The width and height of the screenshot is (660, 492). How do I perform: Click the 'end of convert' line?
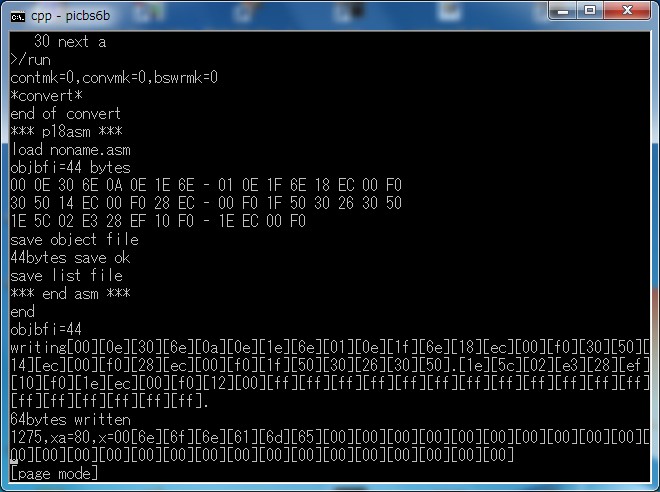65,114
